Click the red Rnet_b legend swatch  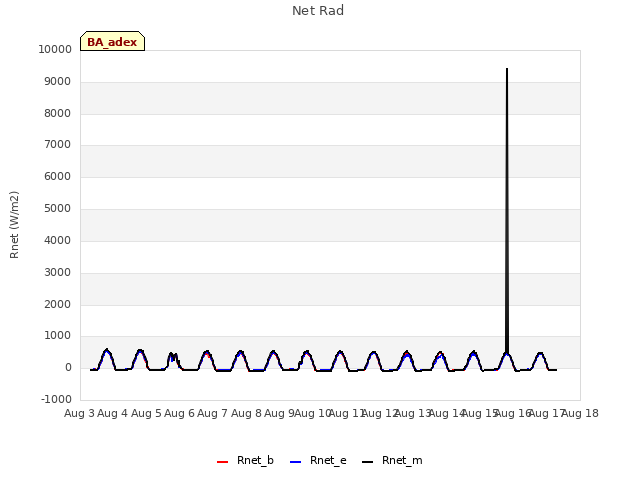(222, 462)
